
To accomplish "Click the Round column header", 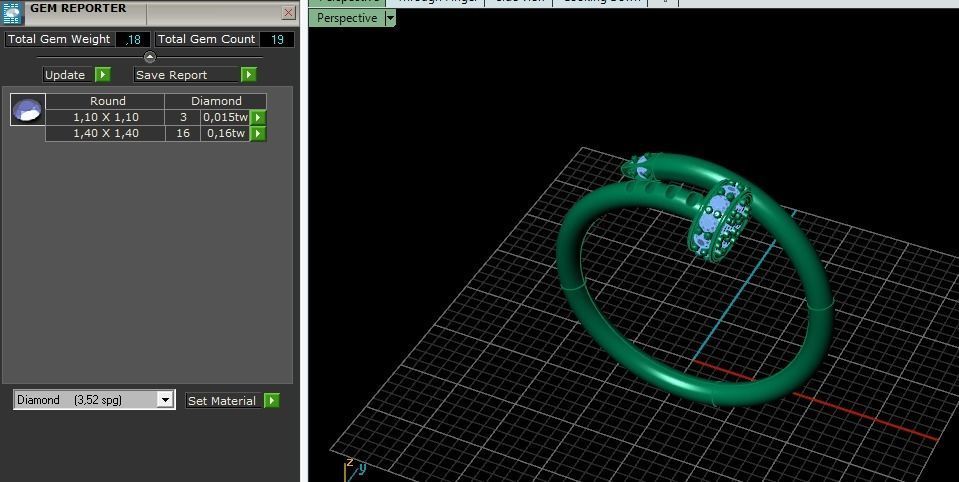I will pos(105,101).
